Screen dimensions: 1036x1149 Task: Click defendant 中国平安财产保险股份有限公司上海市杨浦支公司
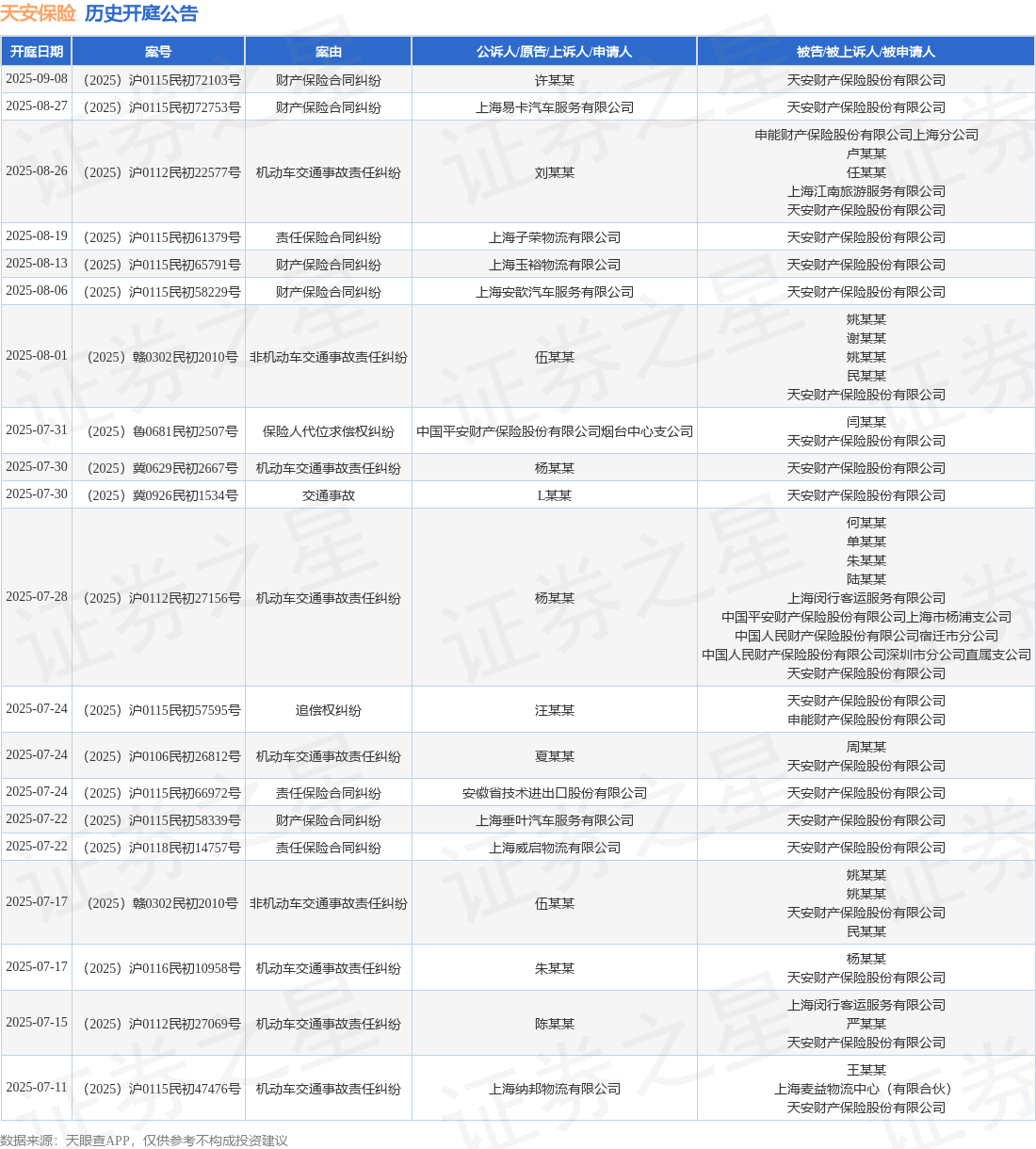tap(866, 617)
